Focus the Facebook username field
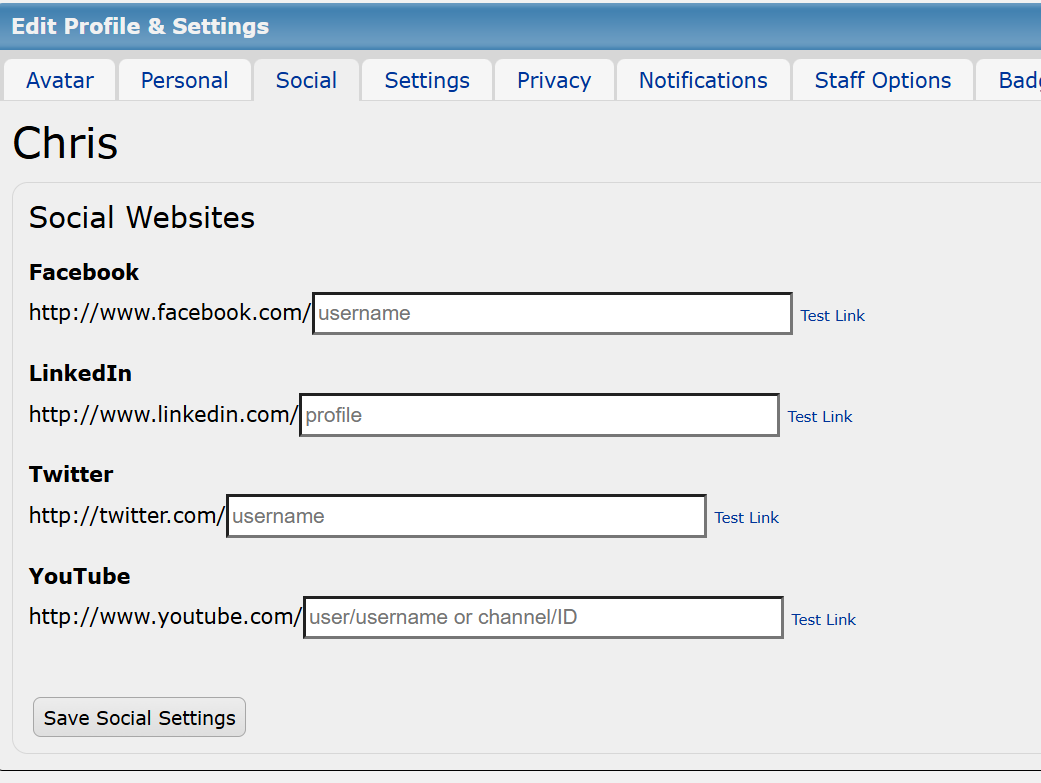 click(x=552, y=313)
